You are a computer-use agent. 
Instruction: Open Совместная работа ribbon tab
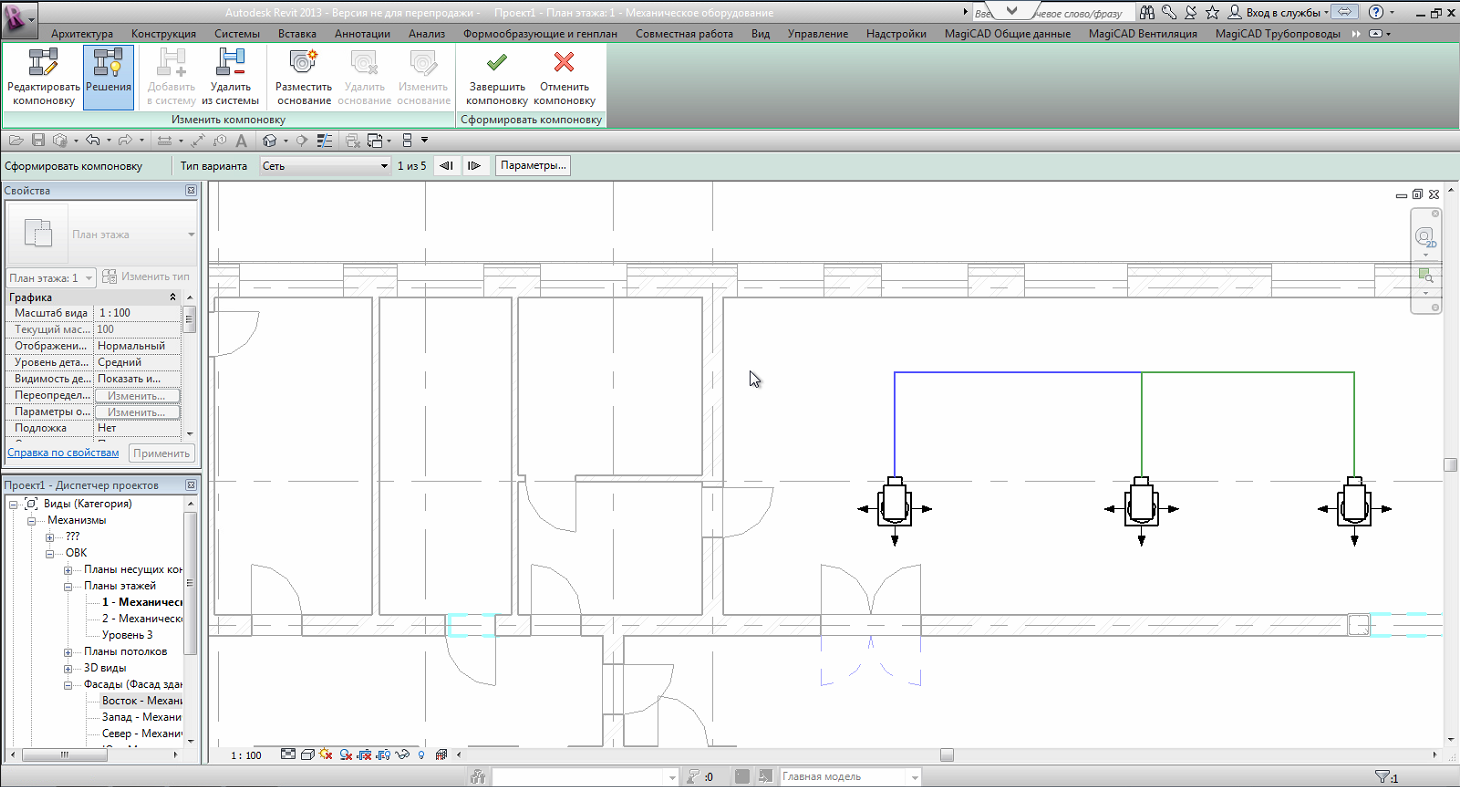tap(684, 33)
